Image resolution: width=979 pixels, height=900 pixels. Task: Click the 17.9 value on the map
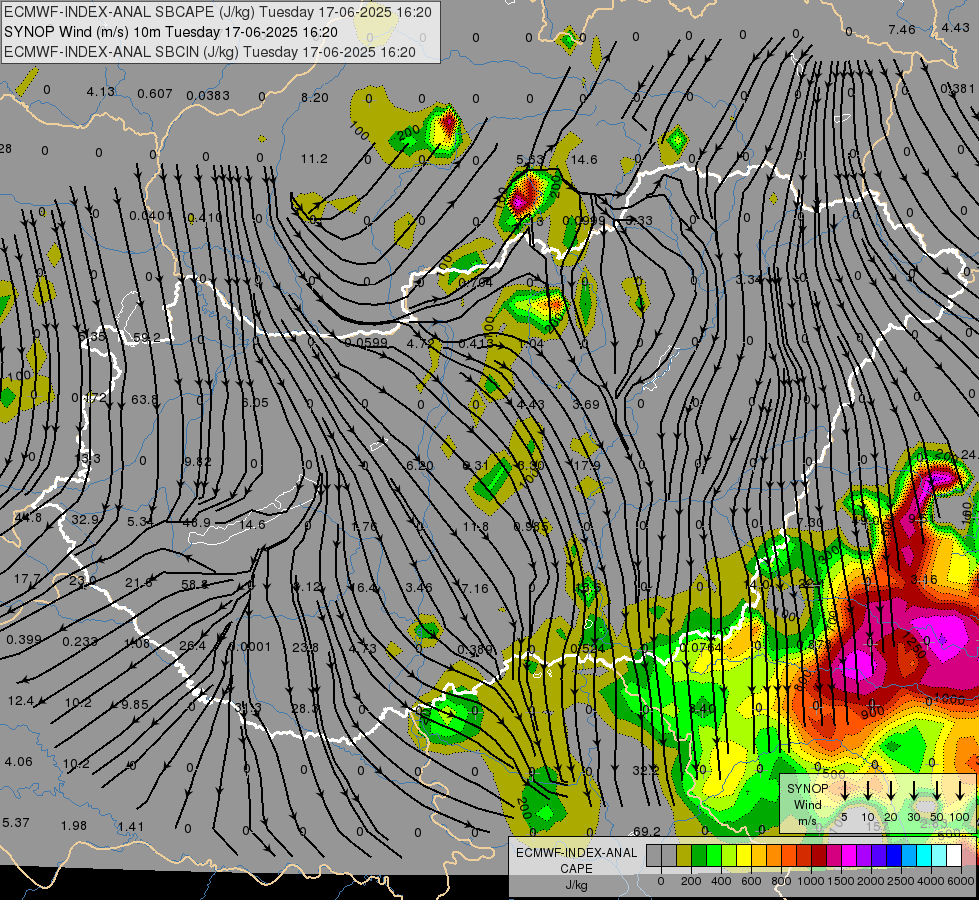tap(586, 465)
